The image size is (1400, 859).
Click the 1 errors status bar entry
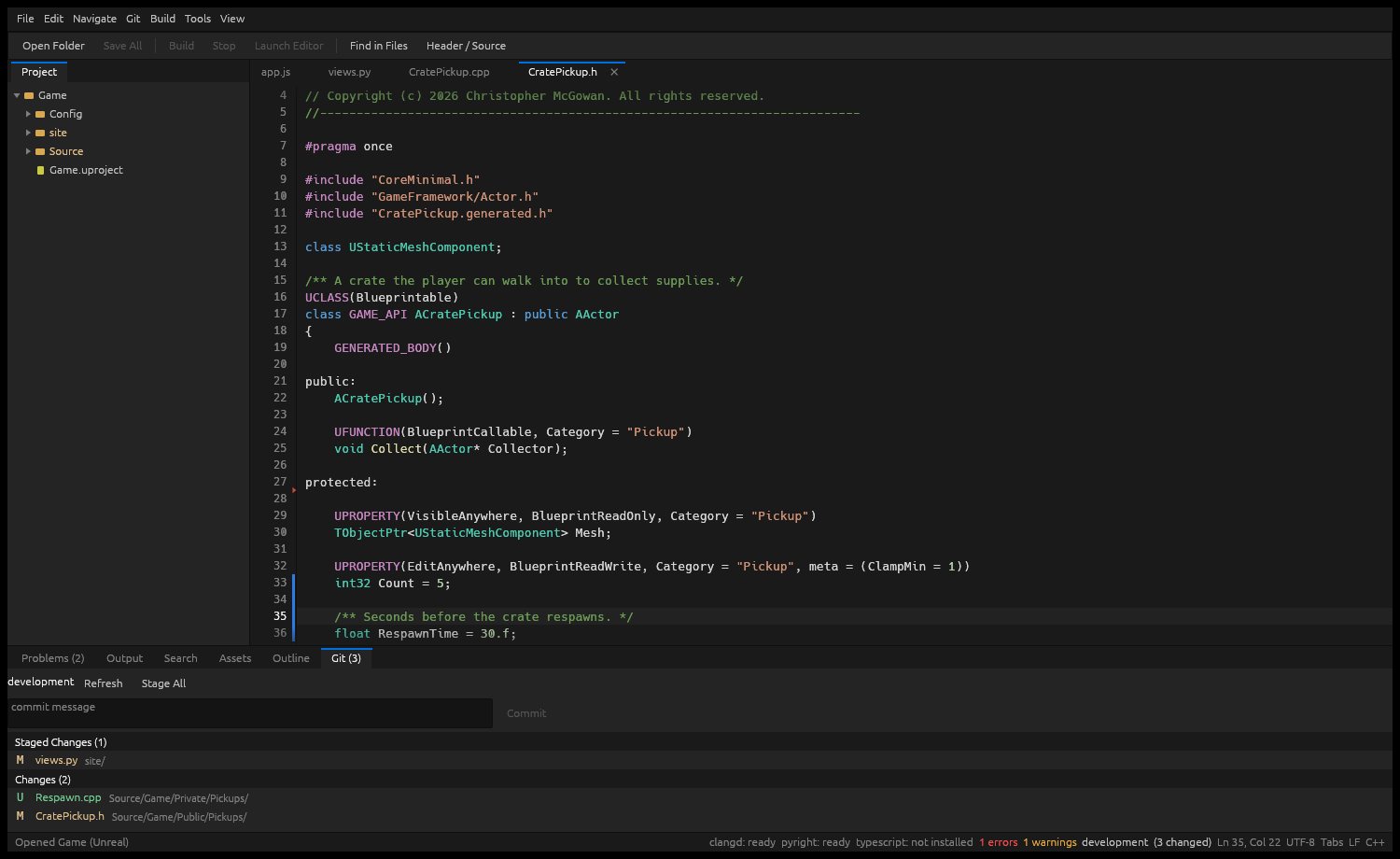point(999,842)
